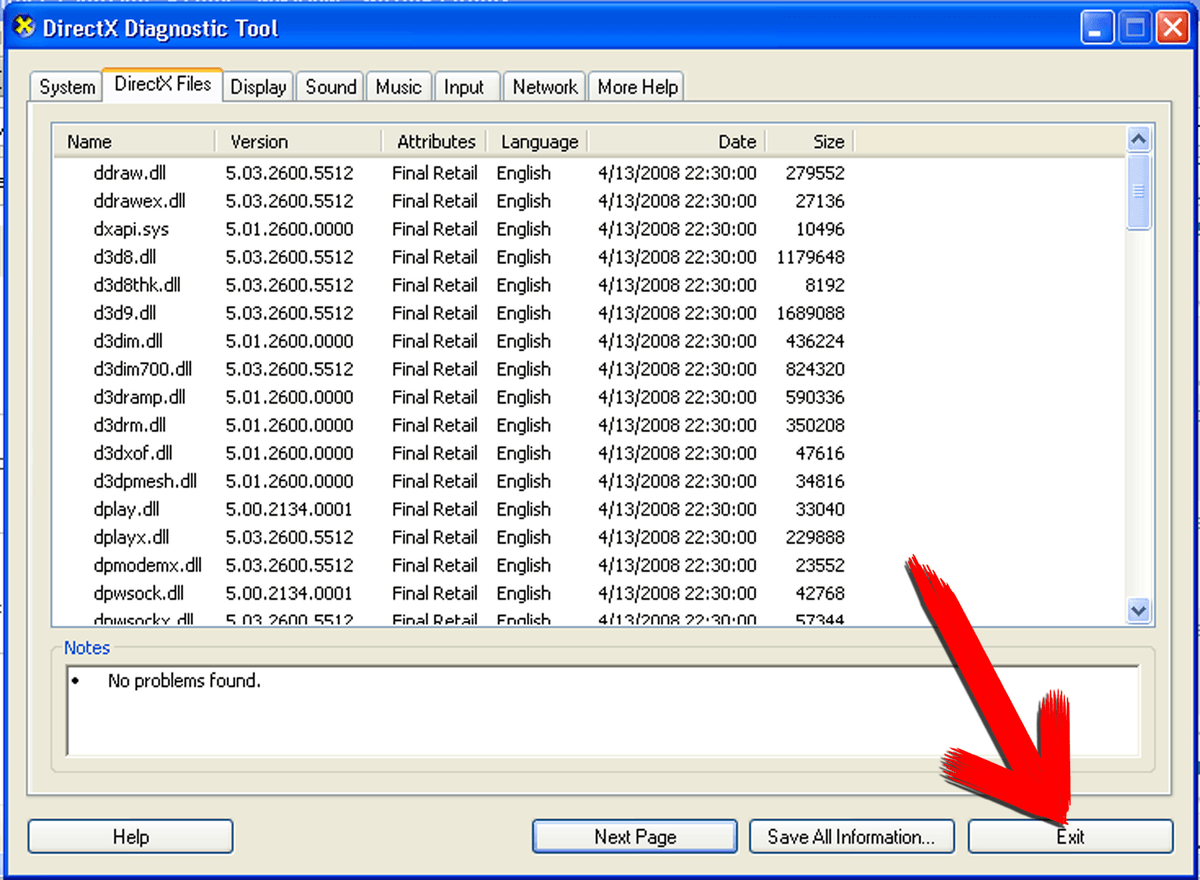Screen dimensions: 1200x880
Task: Click Save All Information button
Action: [851, 837]
